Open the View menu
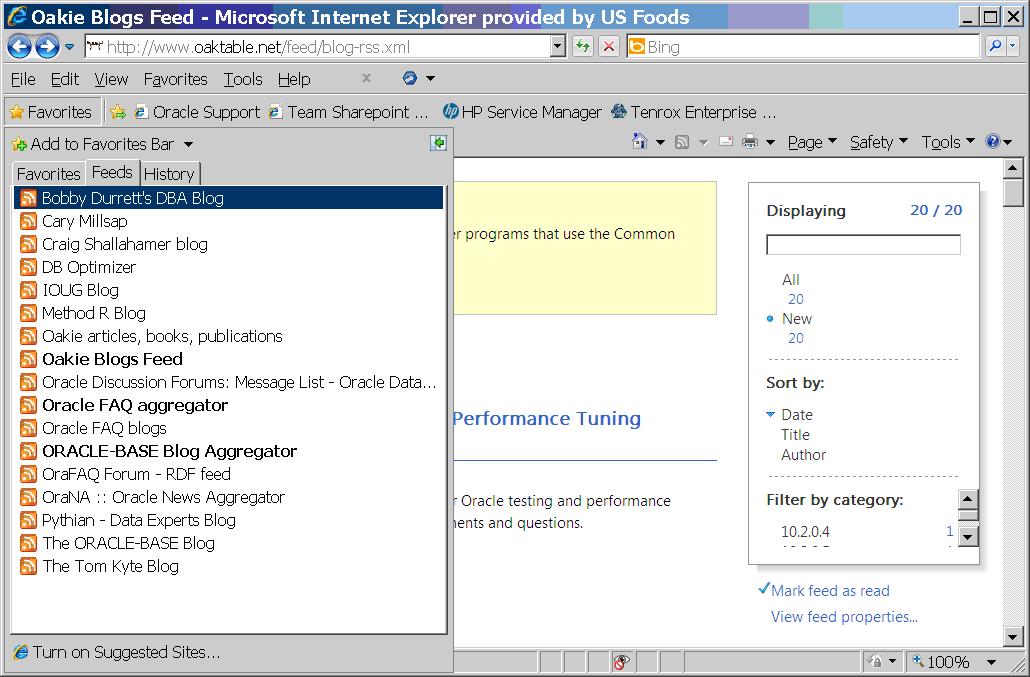Viewport: 1030px width, 677px height. [x=111, y=79]
